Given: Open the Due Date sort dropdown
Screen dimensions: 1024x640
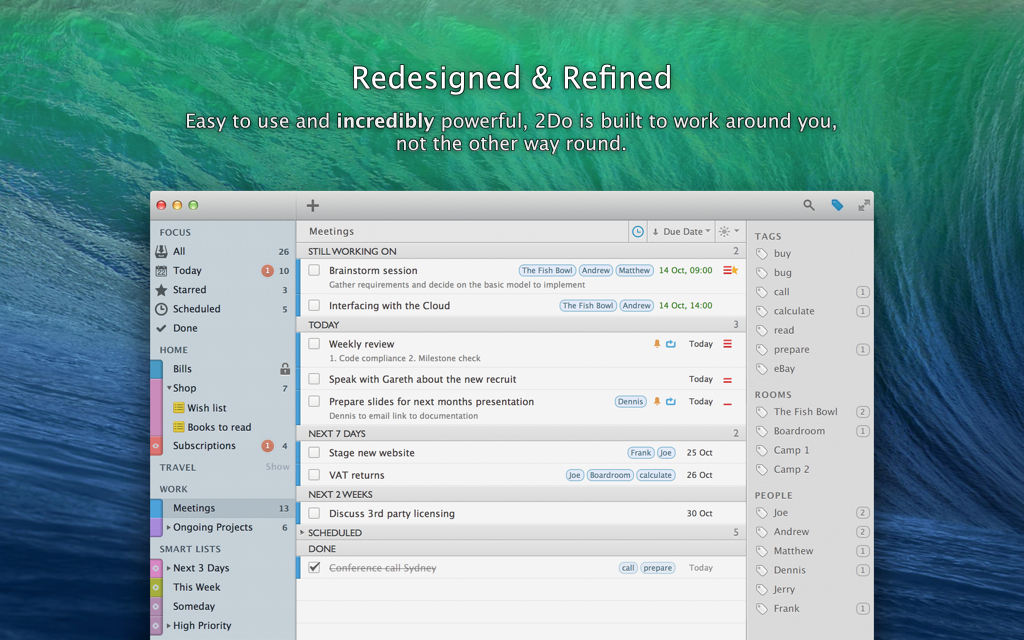Looking at the screenshot, I should [681, 231].
